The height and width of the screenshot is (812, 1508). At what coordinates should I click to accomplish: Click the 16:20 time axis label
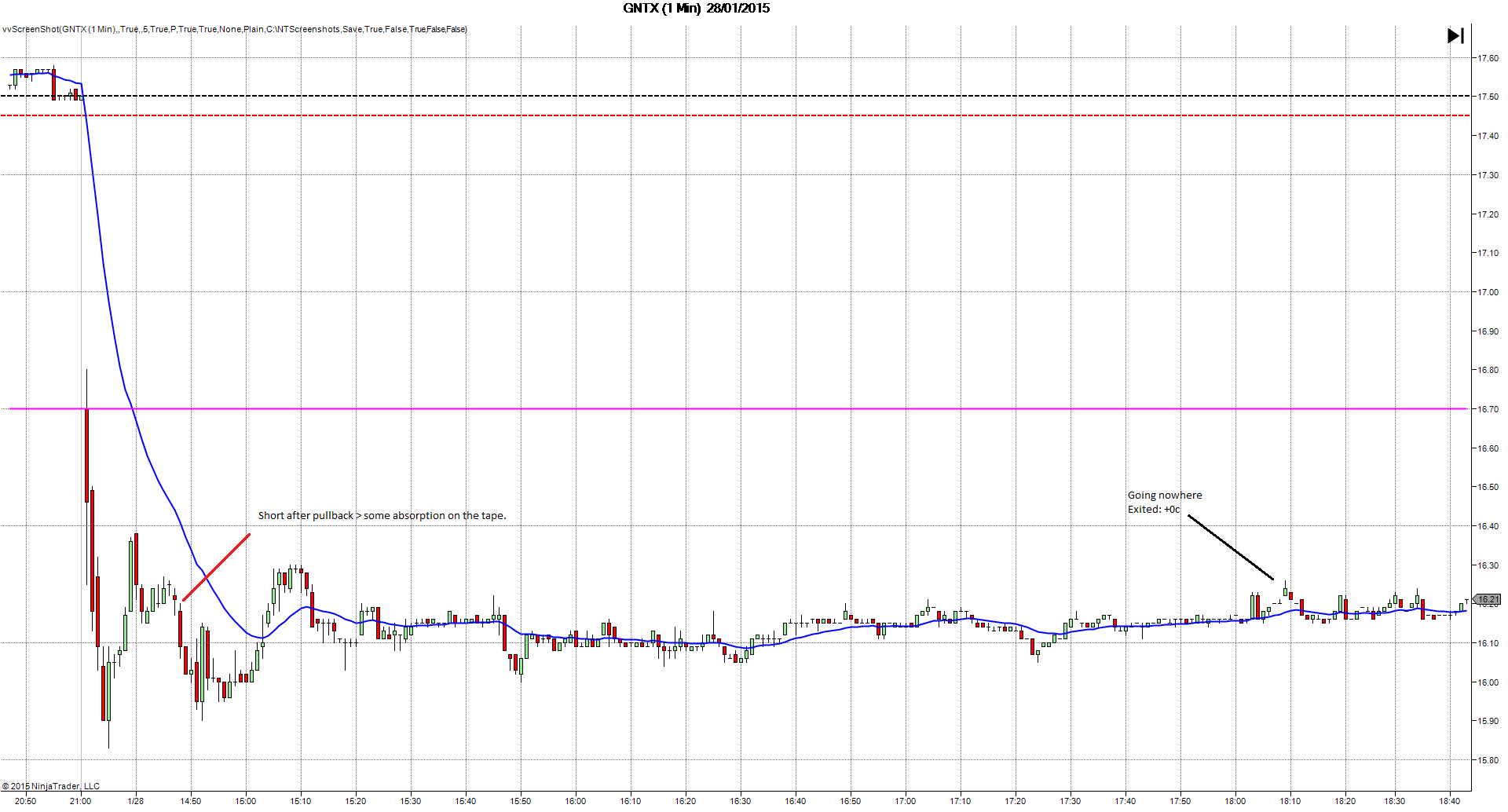point(686,801)
